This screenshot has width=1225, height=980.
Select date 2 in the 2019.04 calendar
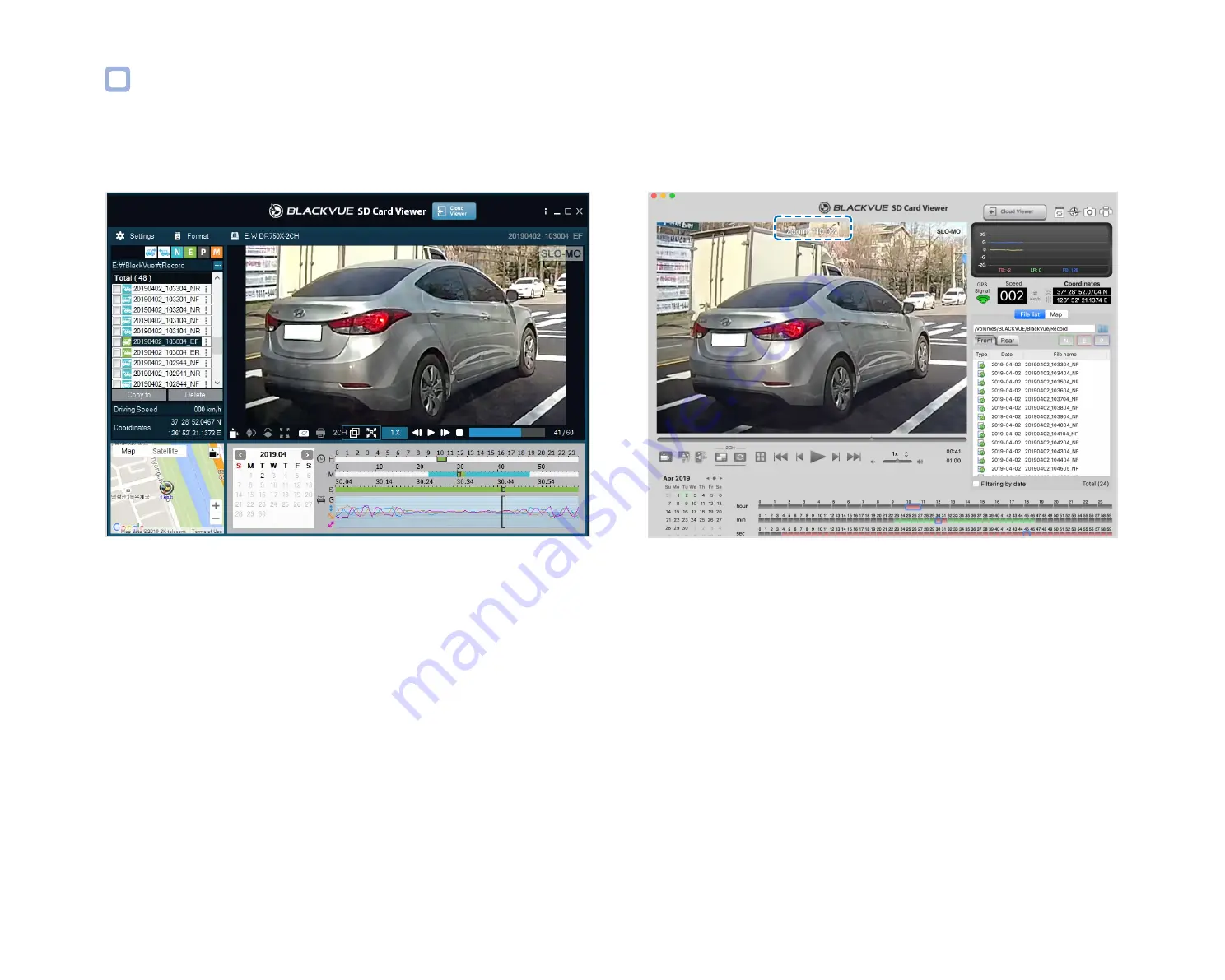[x=263, y=476]
